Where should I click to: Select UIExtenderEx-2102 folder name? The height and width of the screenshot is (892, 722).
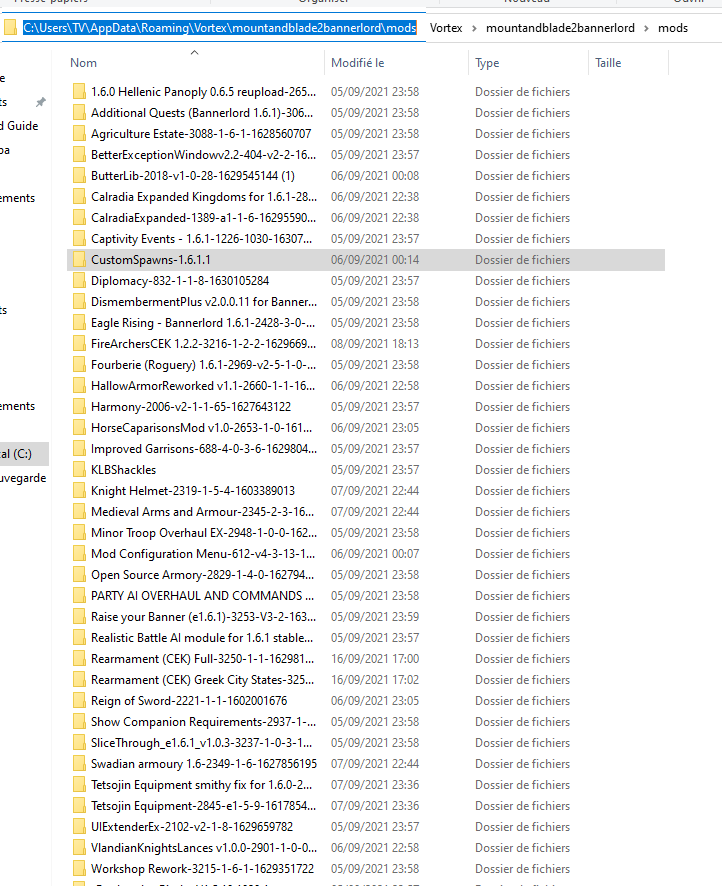pyautogui.click(x=192, y=827)
